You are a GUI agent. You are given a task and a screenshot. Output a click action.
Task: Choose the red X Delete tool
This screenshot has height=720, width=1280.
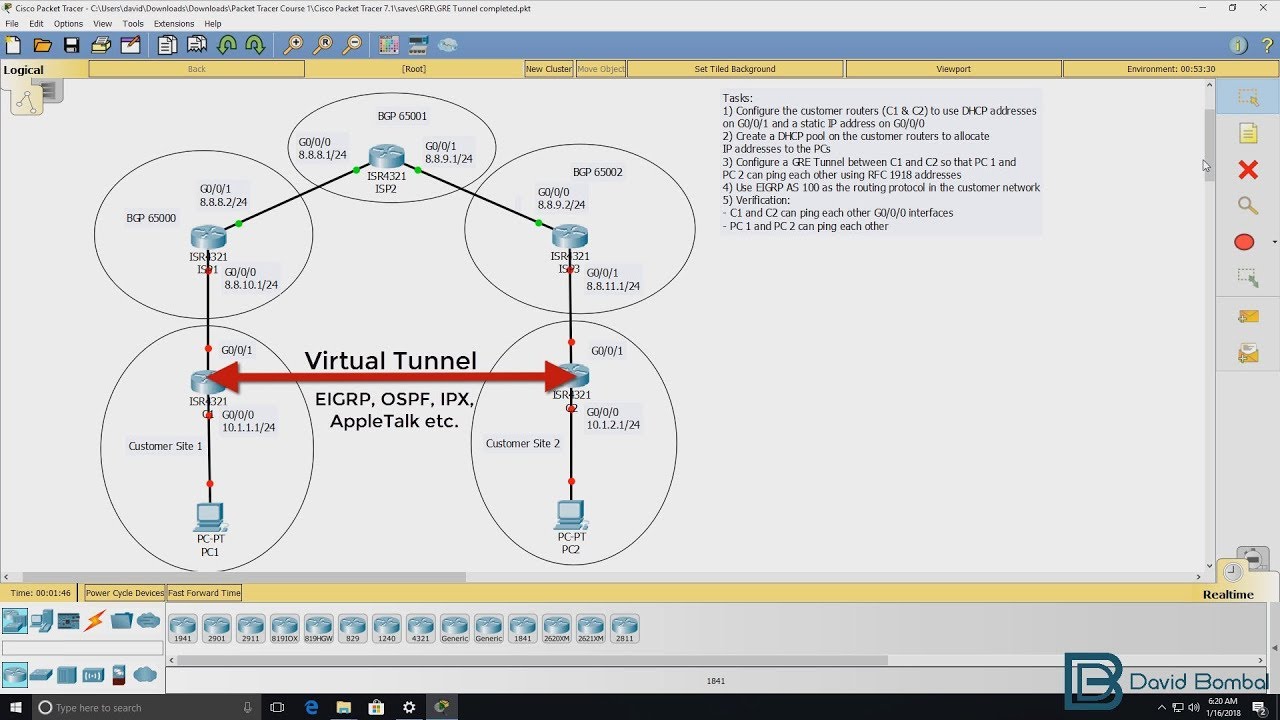point(1247,170)
